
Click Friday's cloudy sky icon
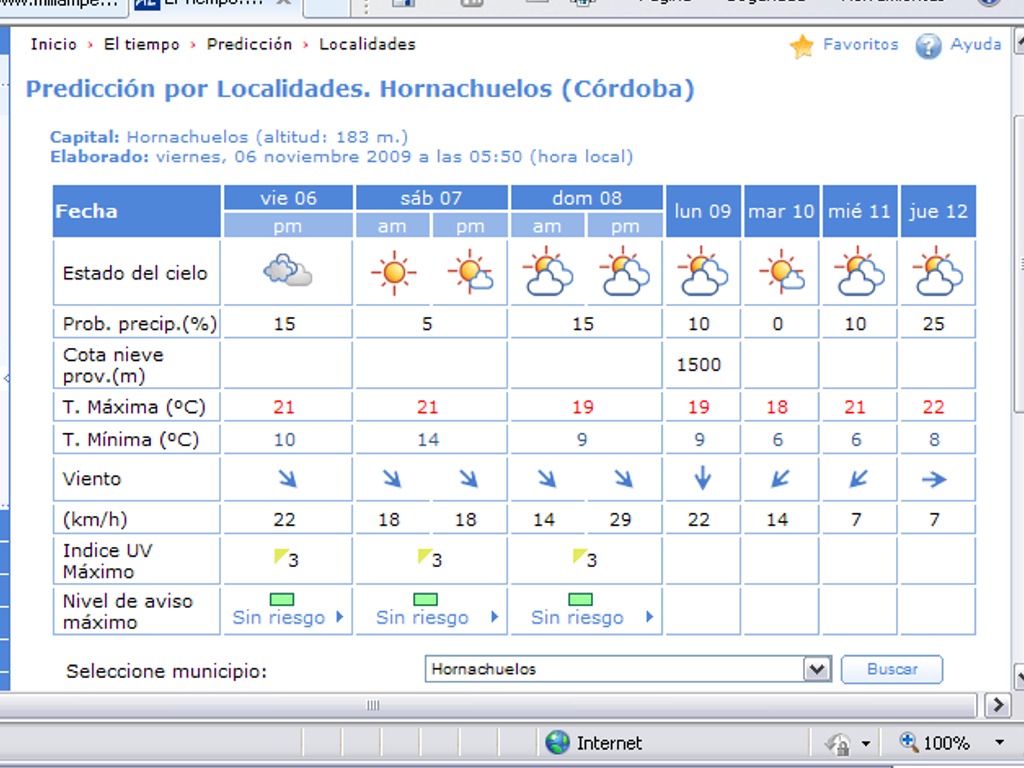coord(288,271)
